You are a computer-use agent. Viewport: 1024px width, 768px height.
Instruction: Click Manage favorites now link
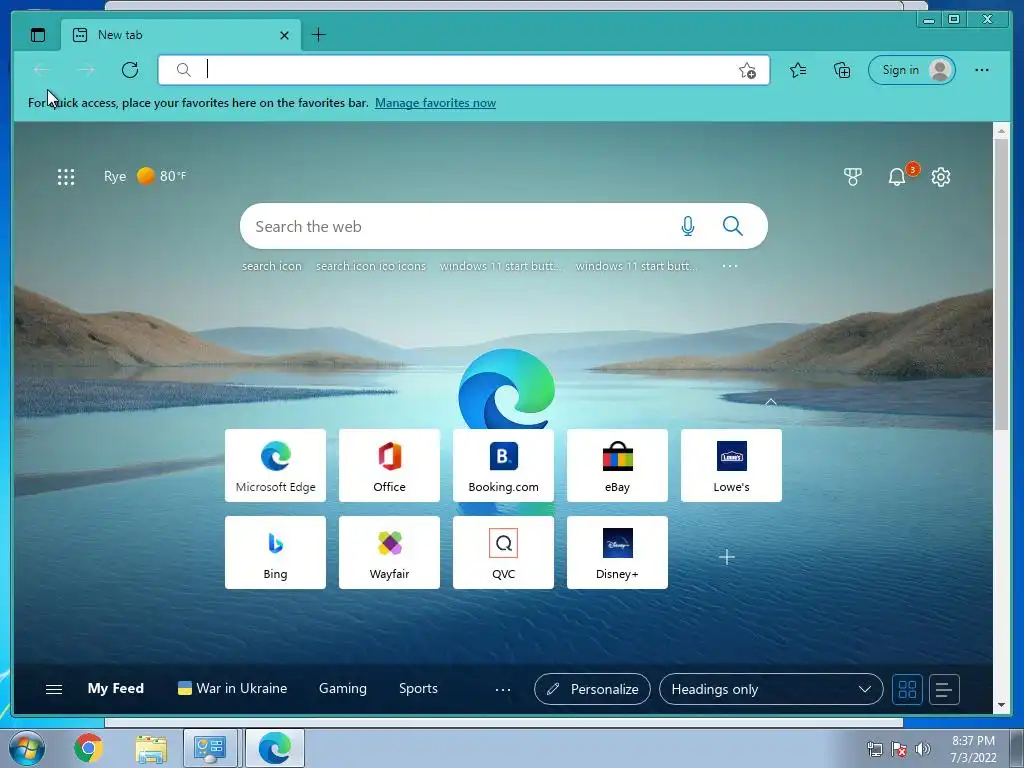tap(436, 103)
